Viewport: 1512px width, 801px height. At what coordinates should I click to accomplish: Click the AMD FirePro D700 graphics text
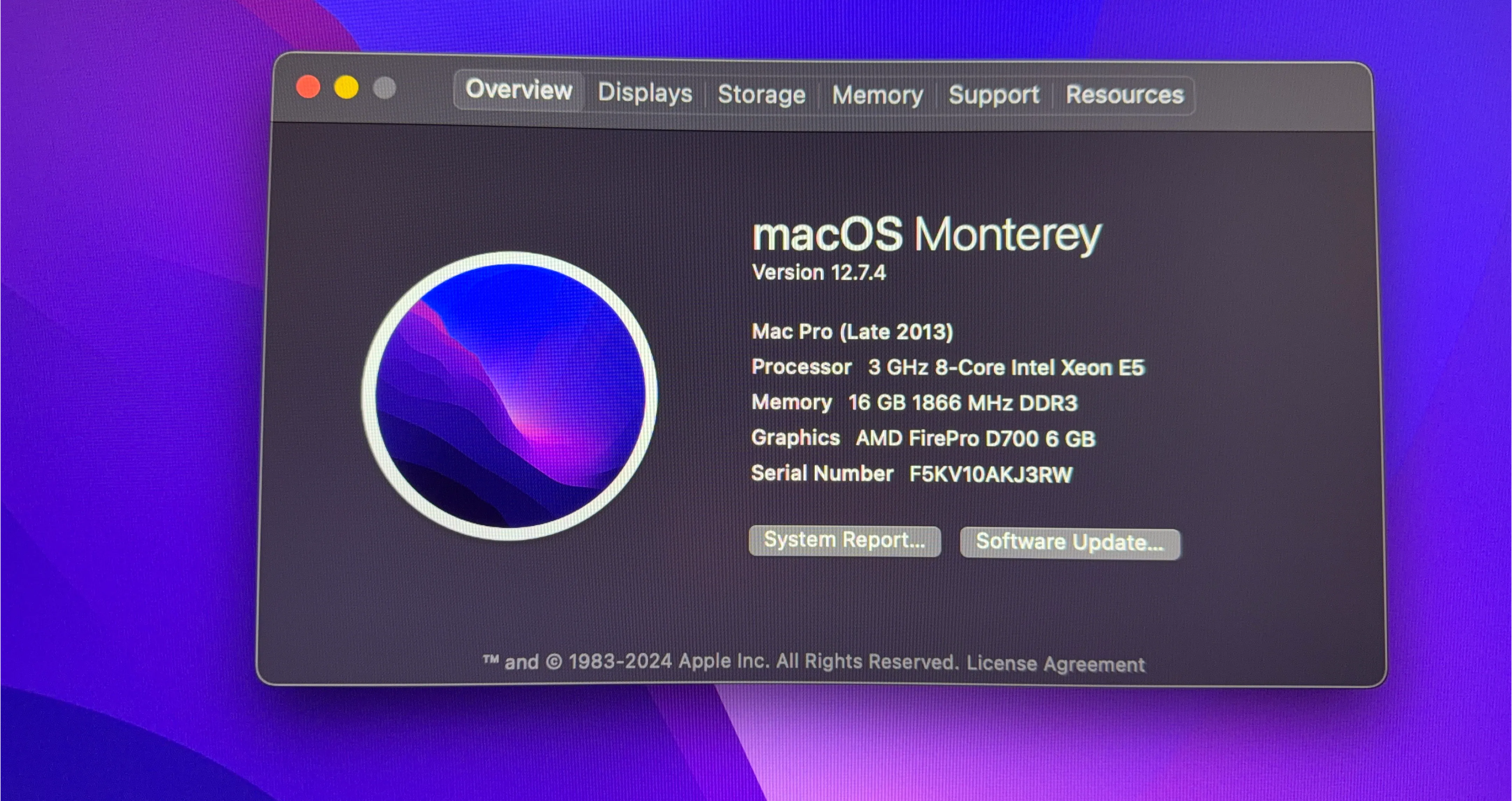(975, 438)
